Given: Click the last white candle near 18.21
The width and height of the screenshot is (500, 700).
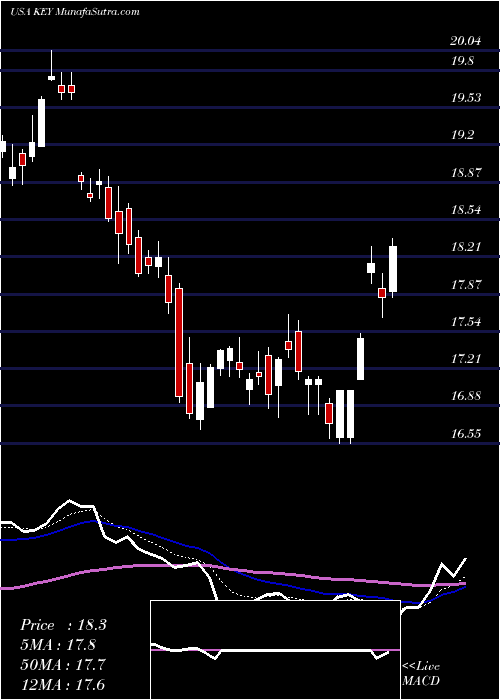Looking at the screenshot, I should pos(393,269).
